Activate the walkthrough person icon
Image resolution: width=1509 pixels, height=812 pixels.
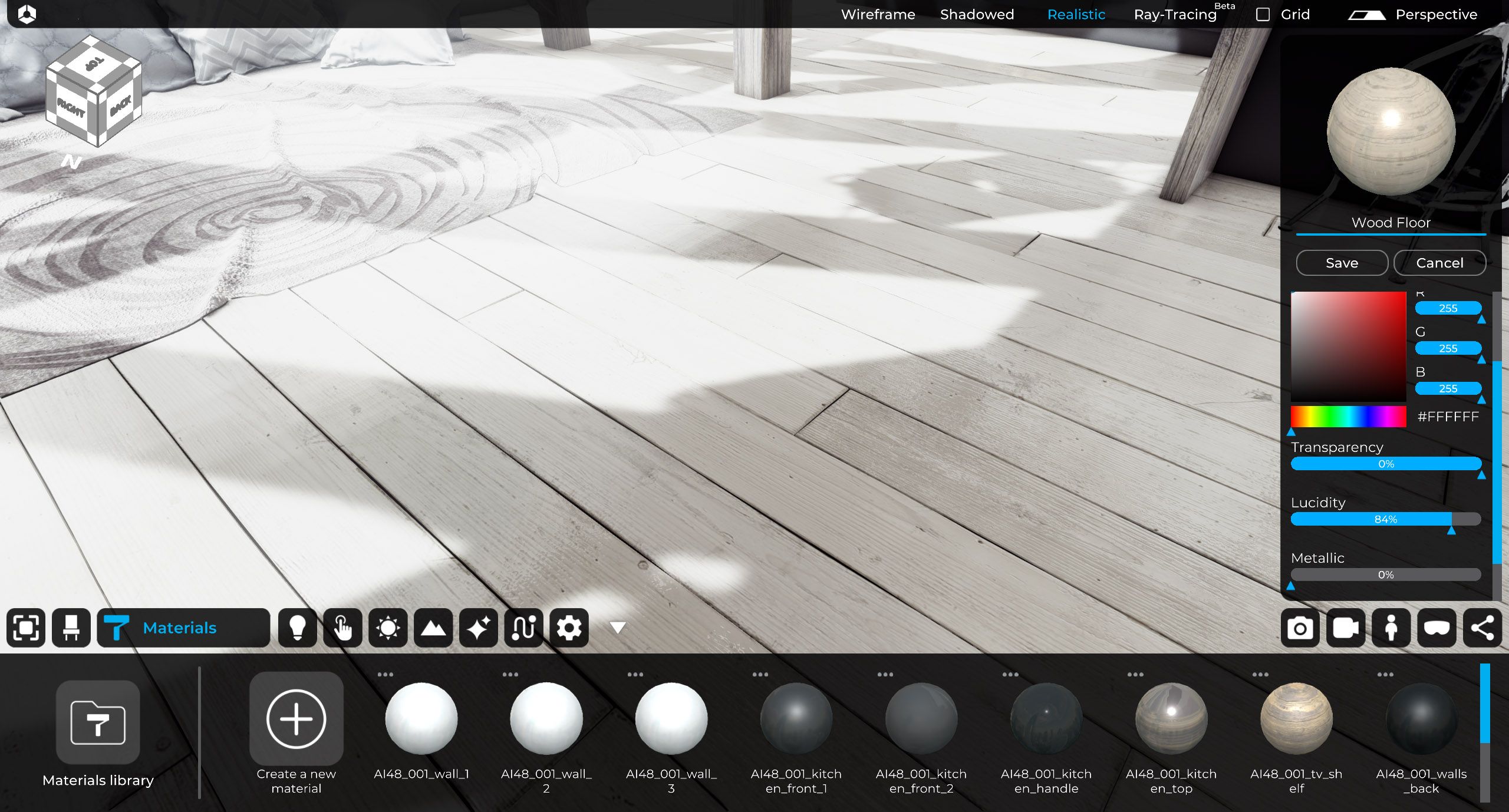pos(1391,628)
